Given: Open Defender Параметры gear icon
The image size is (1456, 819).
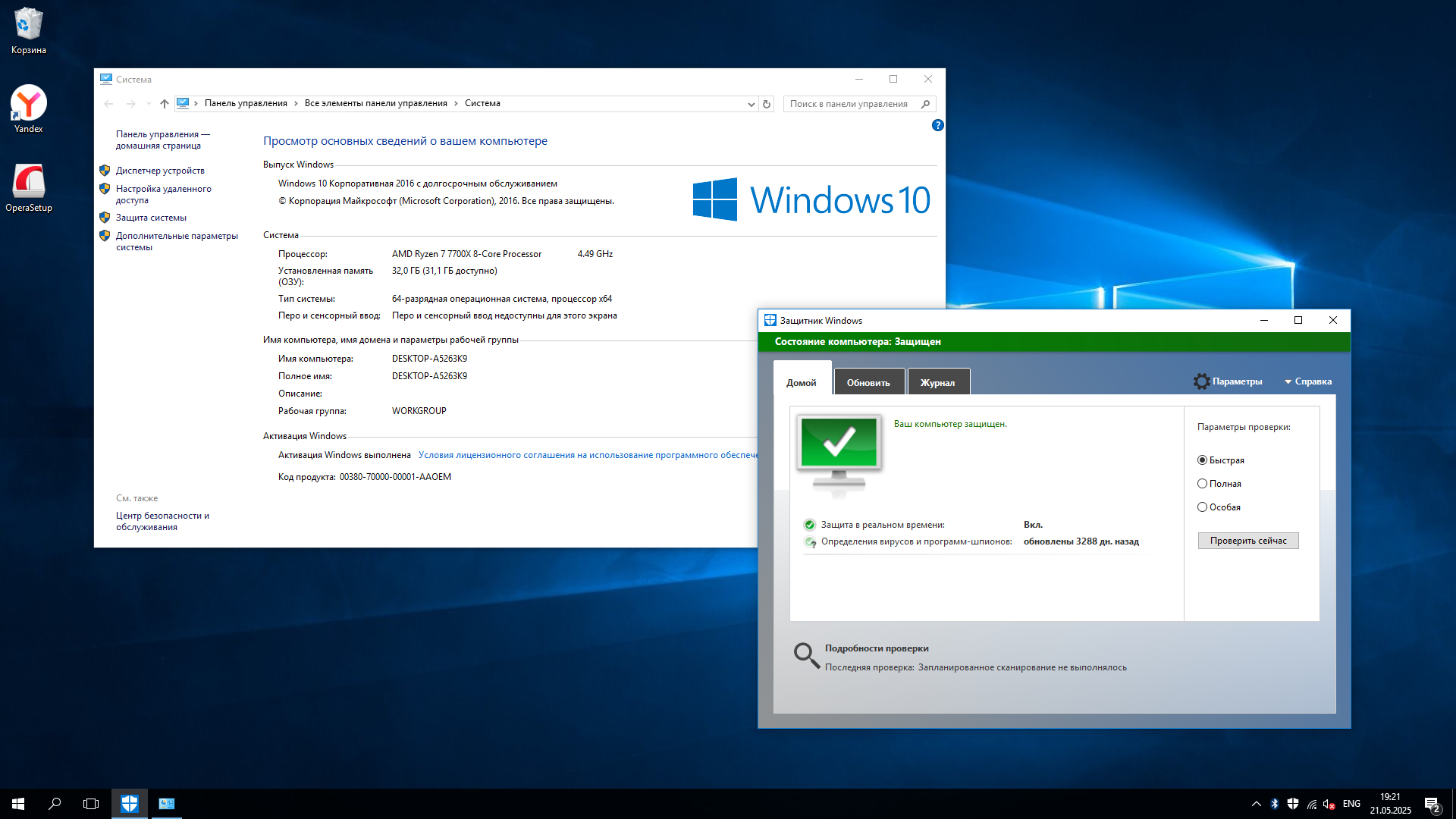Looking at the screenshot, I should click(x=1201, y=381).
